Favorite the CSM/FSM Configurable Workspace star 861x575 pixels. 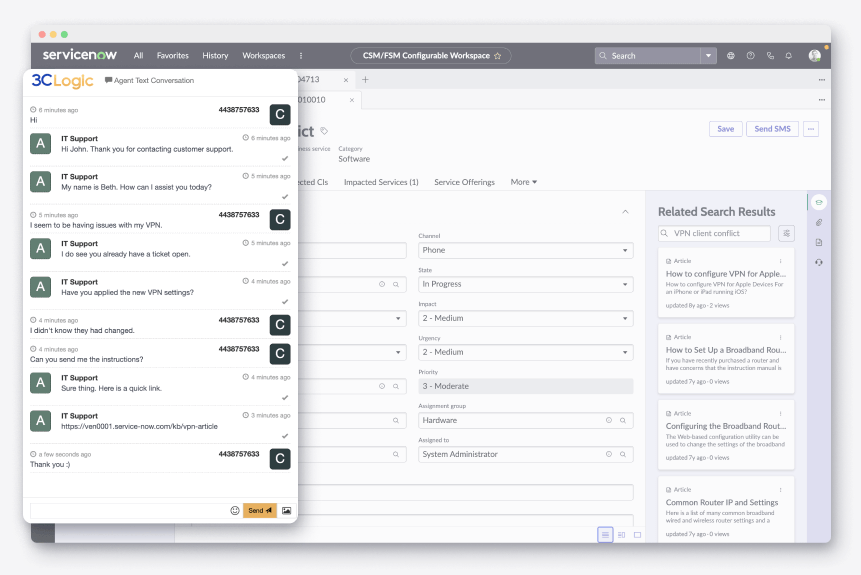tap(497, 55)
